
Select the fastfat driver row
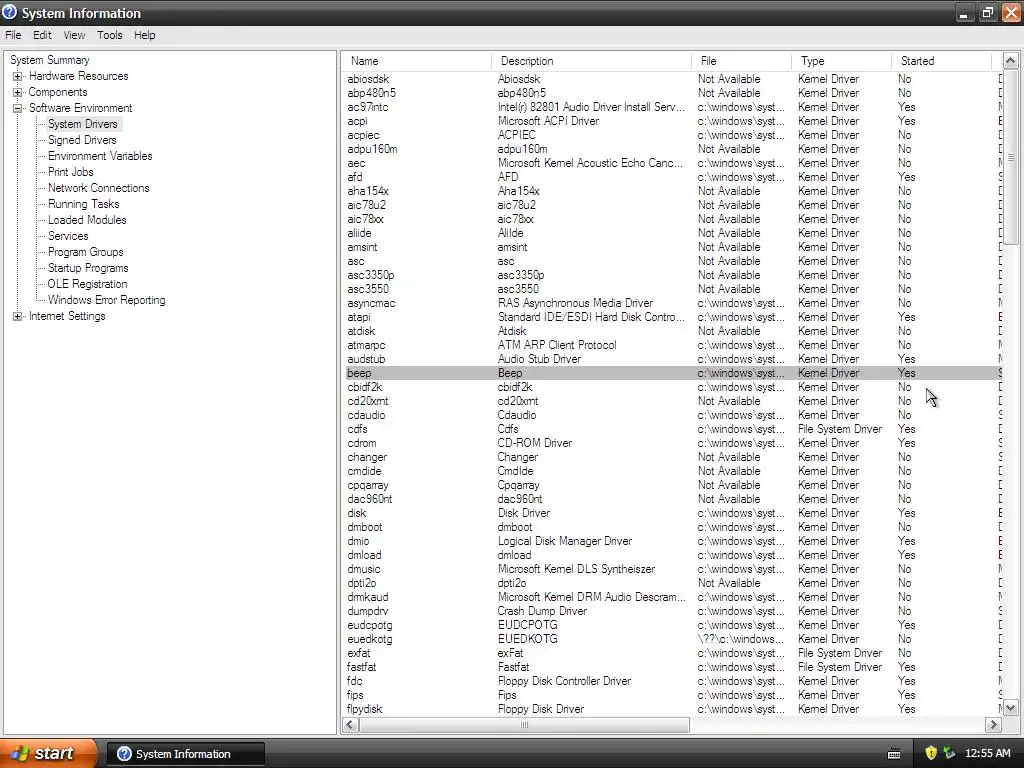pyautogui.click(x=673, y=667)
